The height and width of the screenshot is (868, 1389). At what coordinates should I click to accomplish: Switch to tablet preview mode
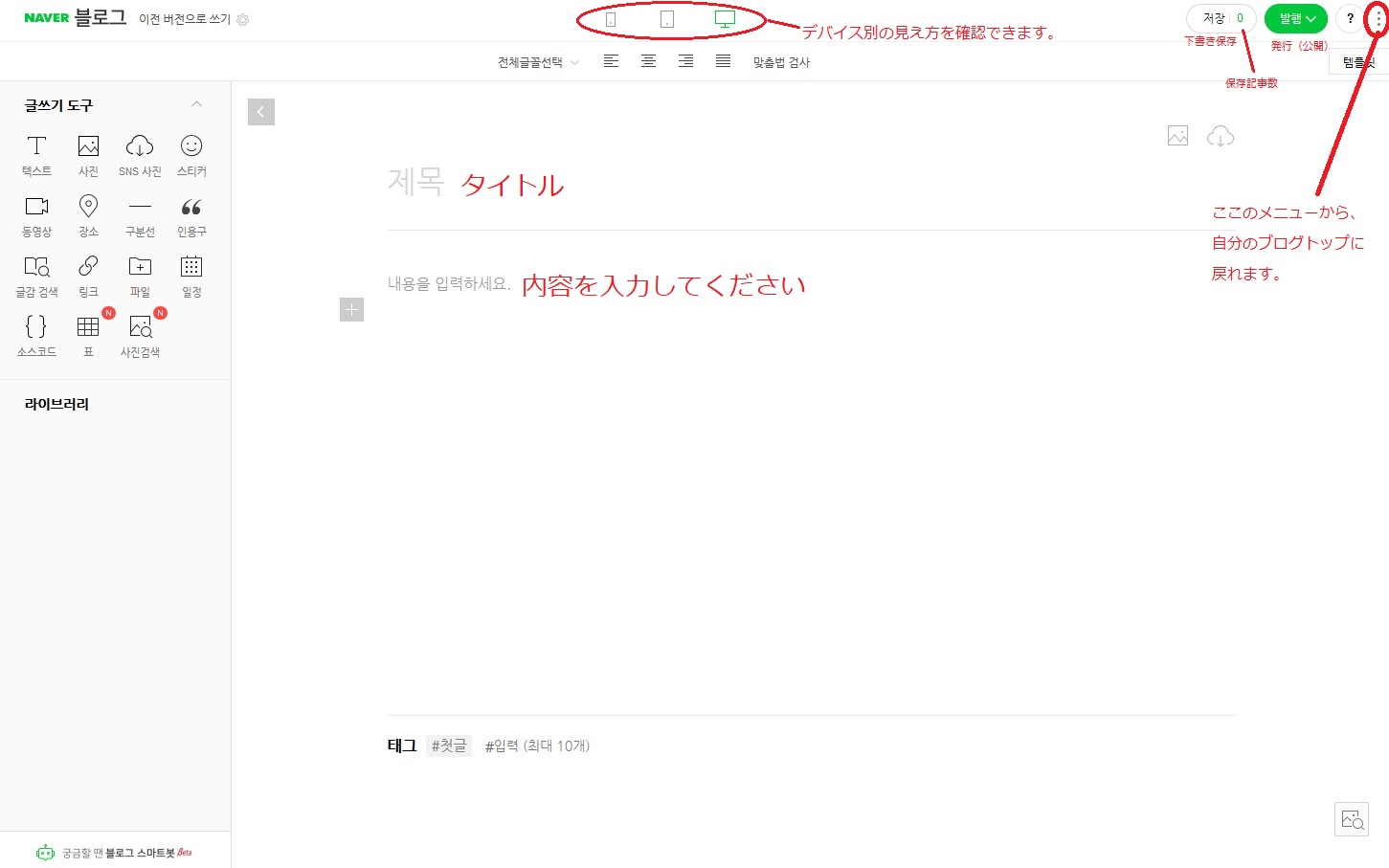pos(667,19)
